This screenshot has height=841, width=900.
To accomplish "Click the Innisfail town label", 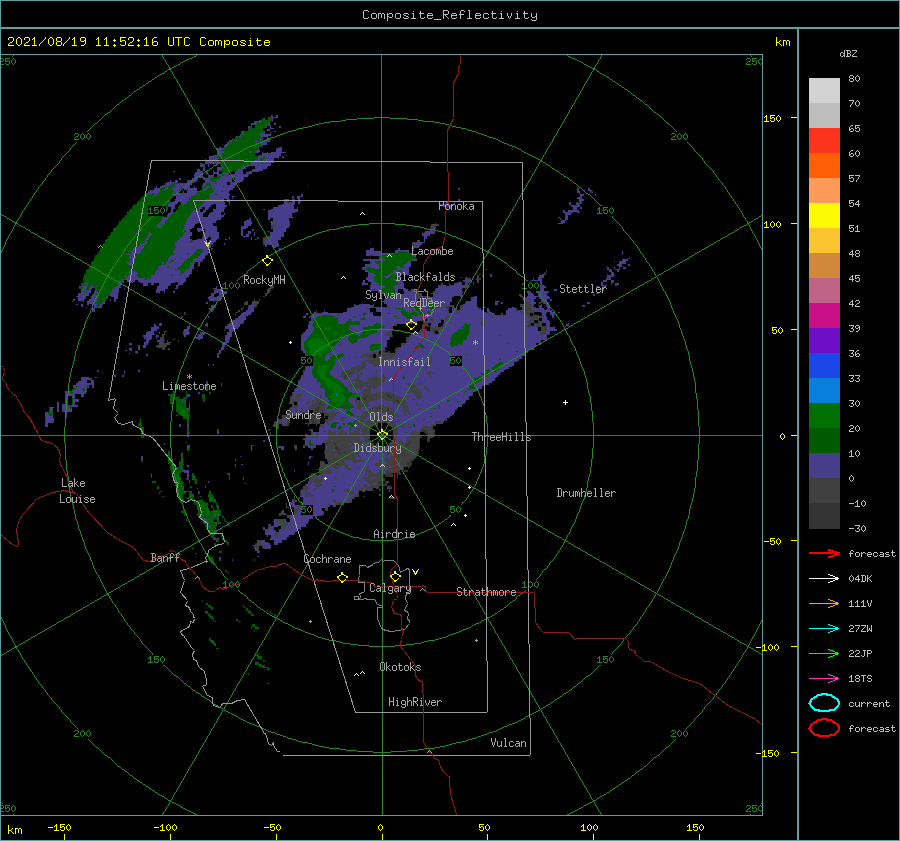I will click(404, 362).
